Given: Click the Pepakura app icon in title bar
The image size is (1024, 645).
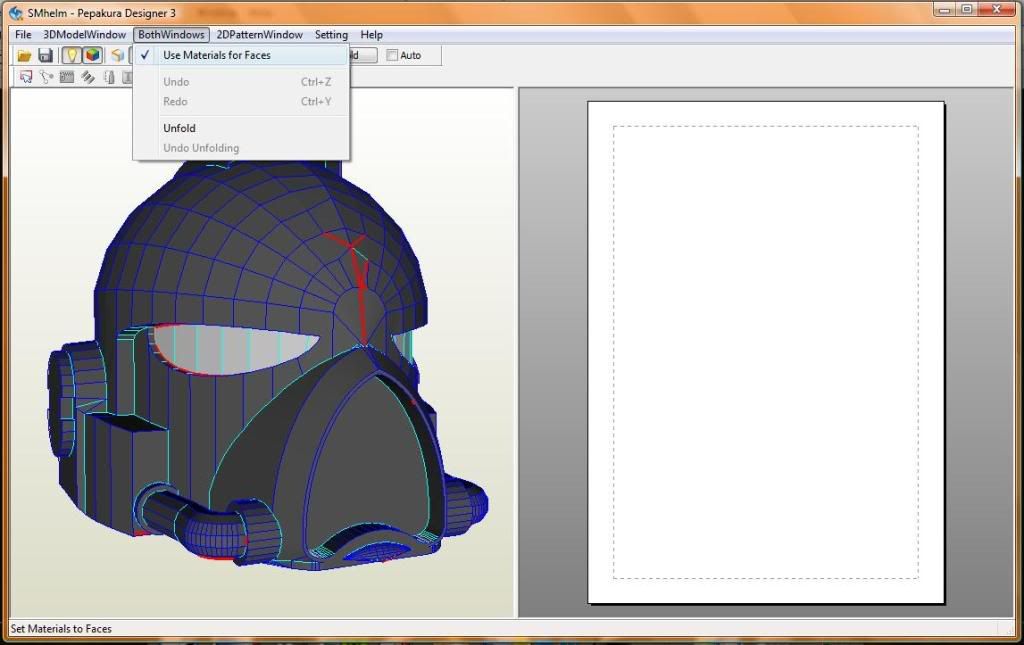Looking at the screenshot, I should click(15, 12).
